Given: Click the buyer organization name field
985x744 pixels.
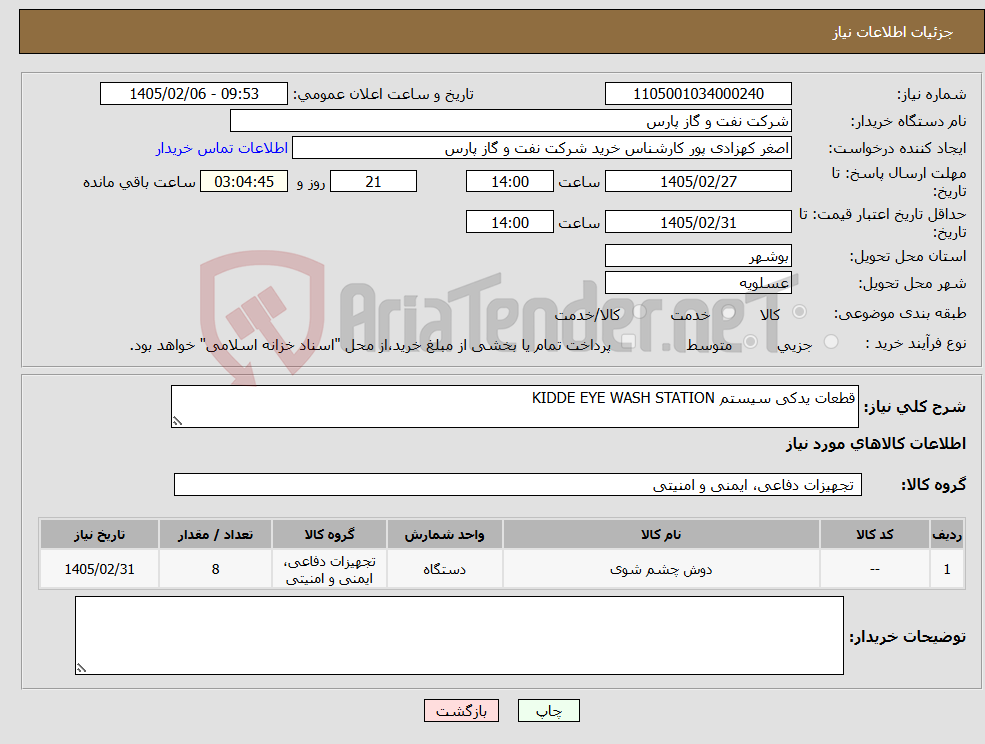Looking at the screenshot, I should pyautogui.click(x=511, y=121).
